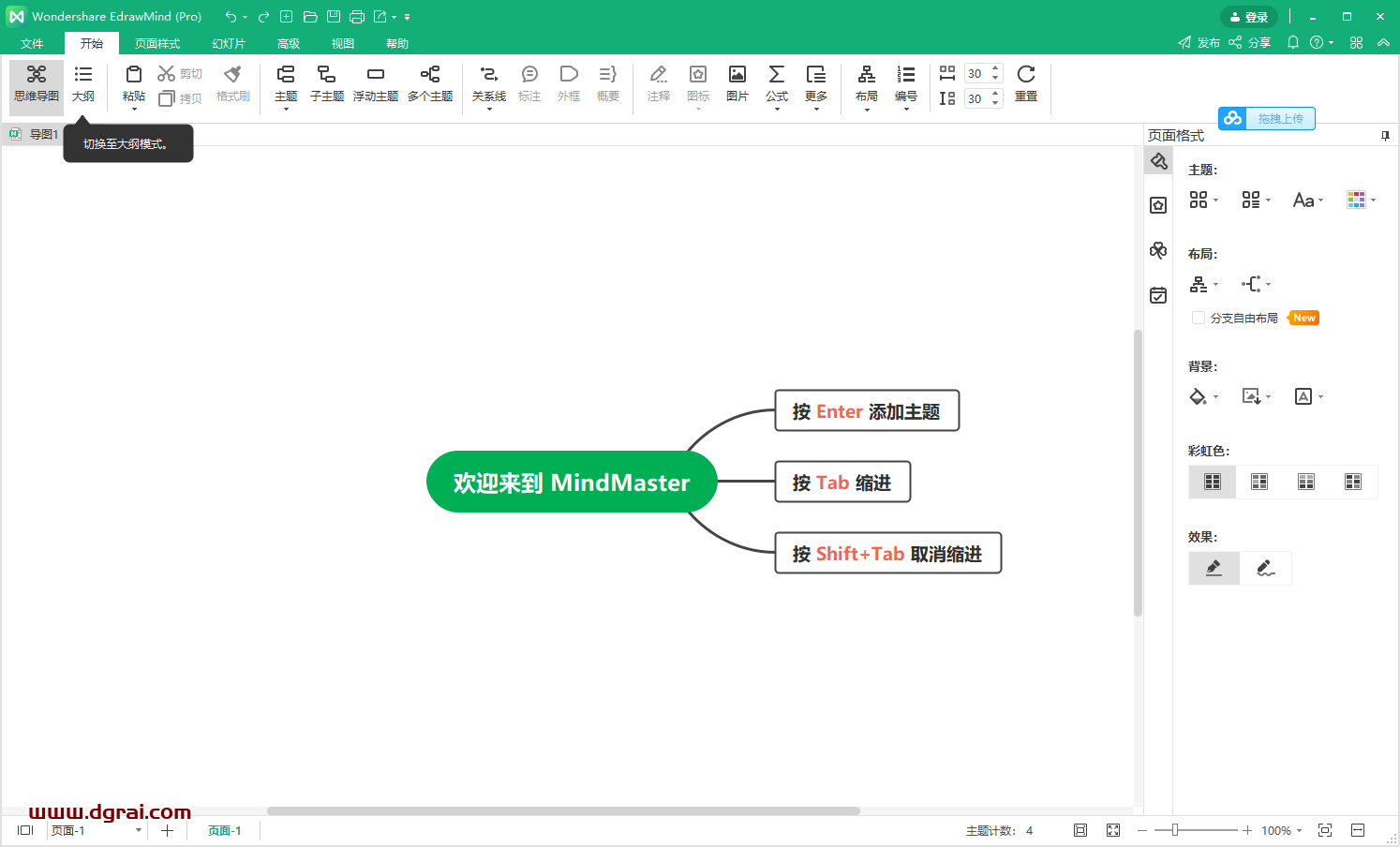1400x847 pixels.
Task: Select the first rainbow color style option
Action: point(1213,482)
